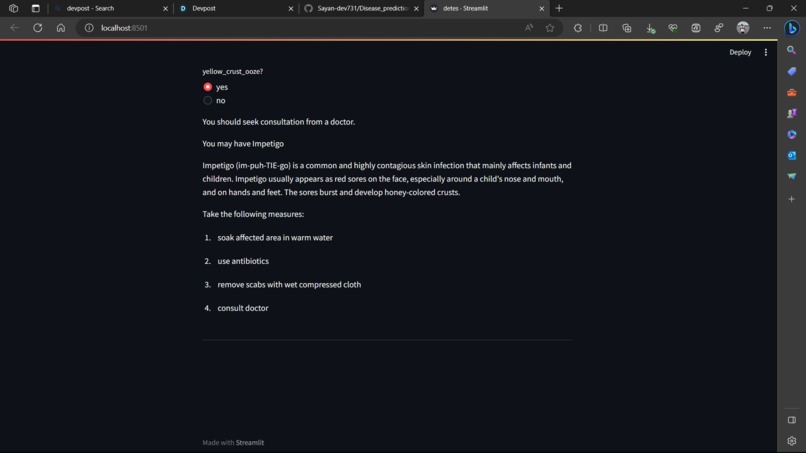Image resolution: width=806 pixels, height=453 pixels.
Task: Click the 'consult doctor' list item
Action: (243, 308)
